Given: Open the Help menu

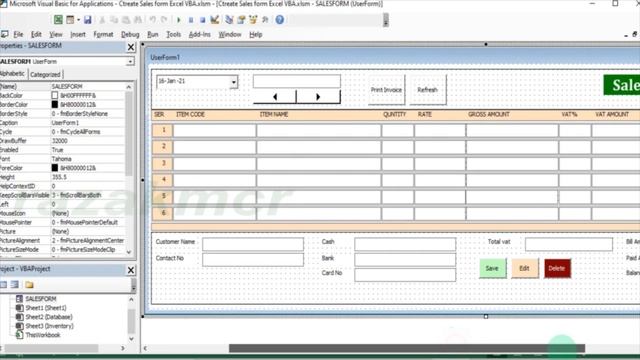Looking at the screenshot, I should coord(256,35).
